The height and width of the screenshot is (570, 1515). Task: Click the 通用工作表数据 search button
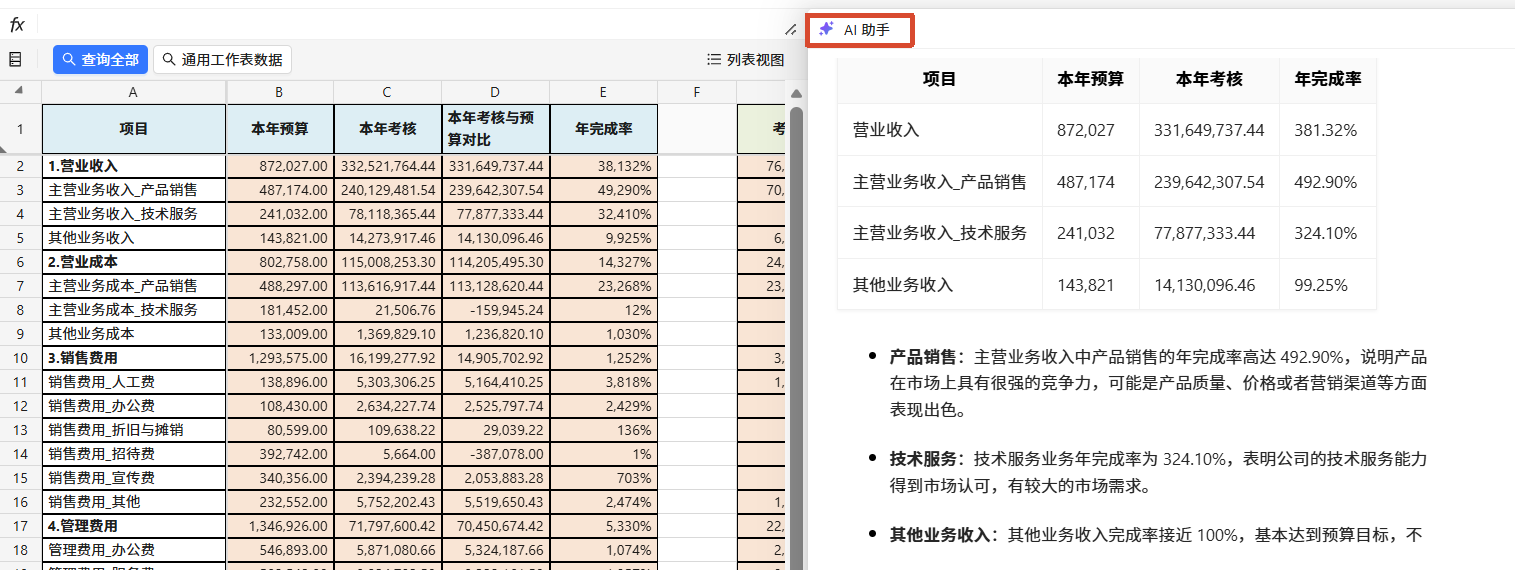(x=222, y=60)
